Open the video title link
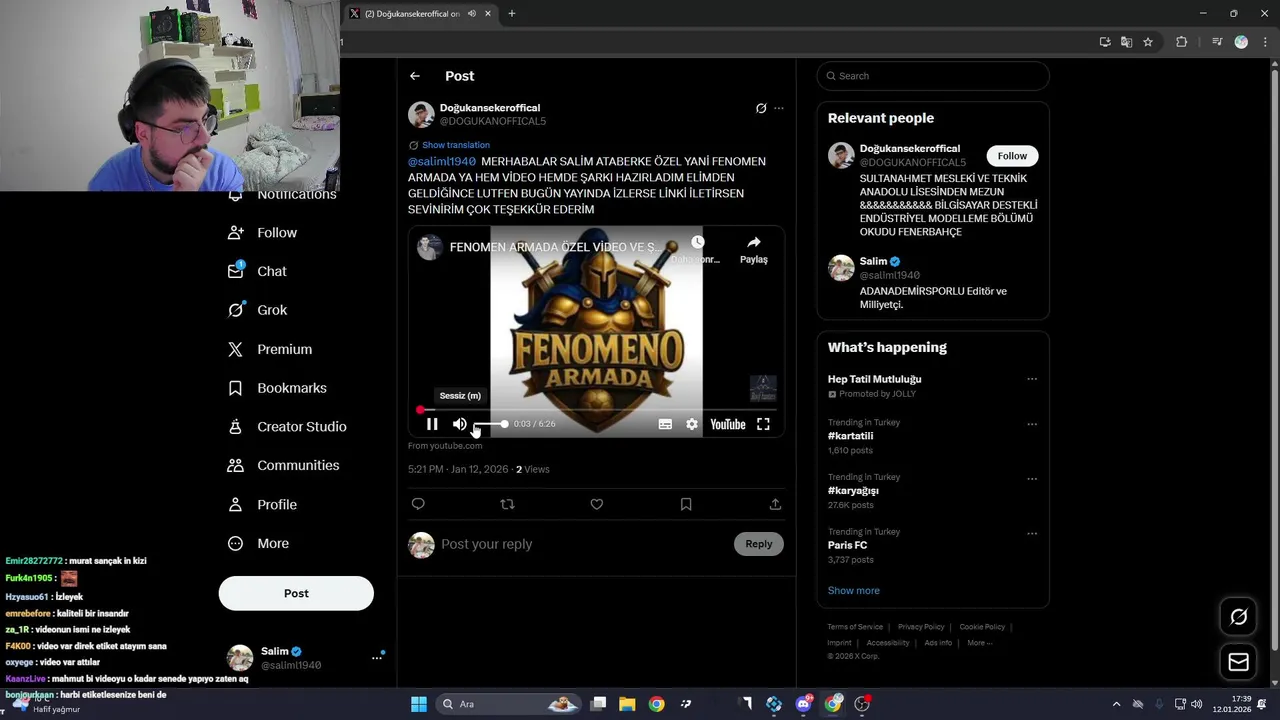Viewport: 1280px width, 720px height. pyautogui.click(x=555, y=247)
